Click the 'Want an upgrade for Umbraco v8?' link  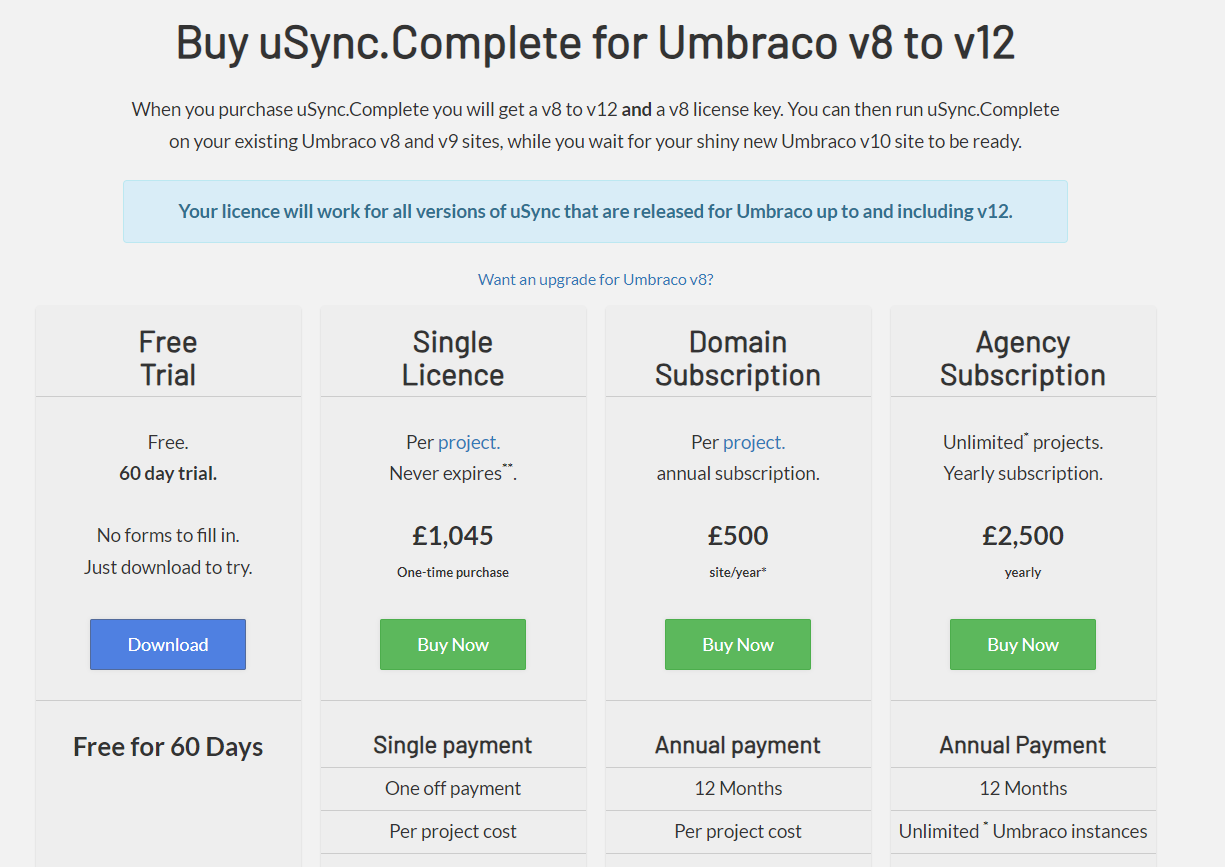(x=596, y=279)
